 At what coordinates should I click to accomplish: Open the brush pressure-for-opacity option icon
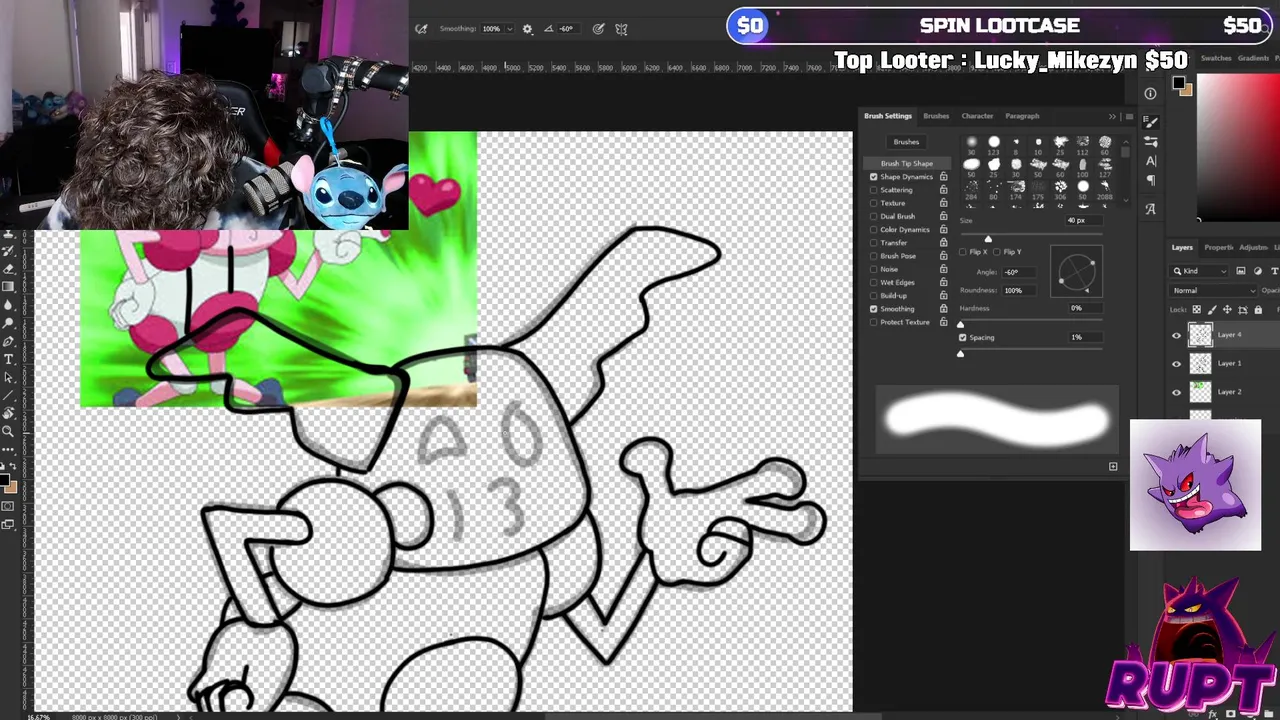click(421, 29)
